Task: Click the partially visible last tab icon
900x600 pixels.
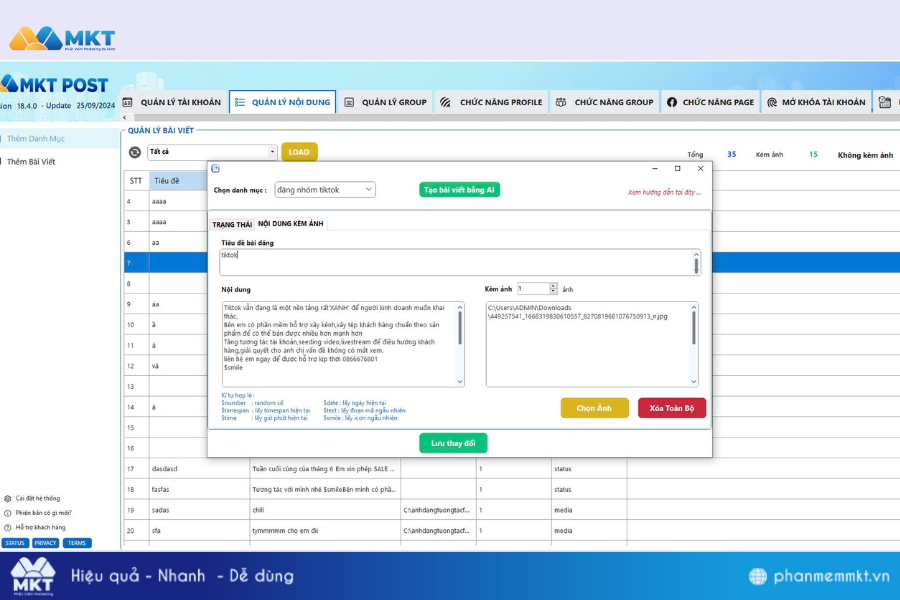Action: click(885, 102)
